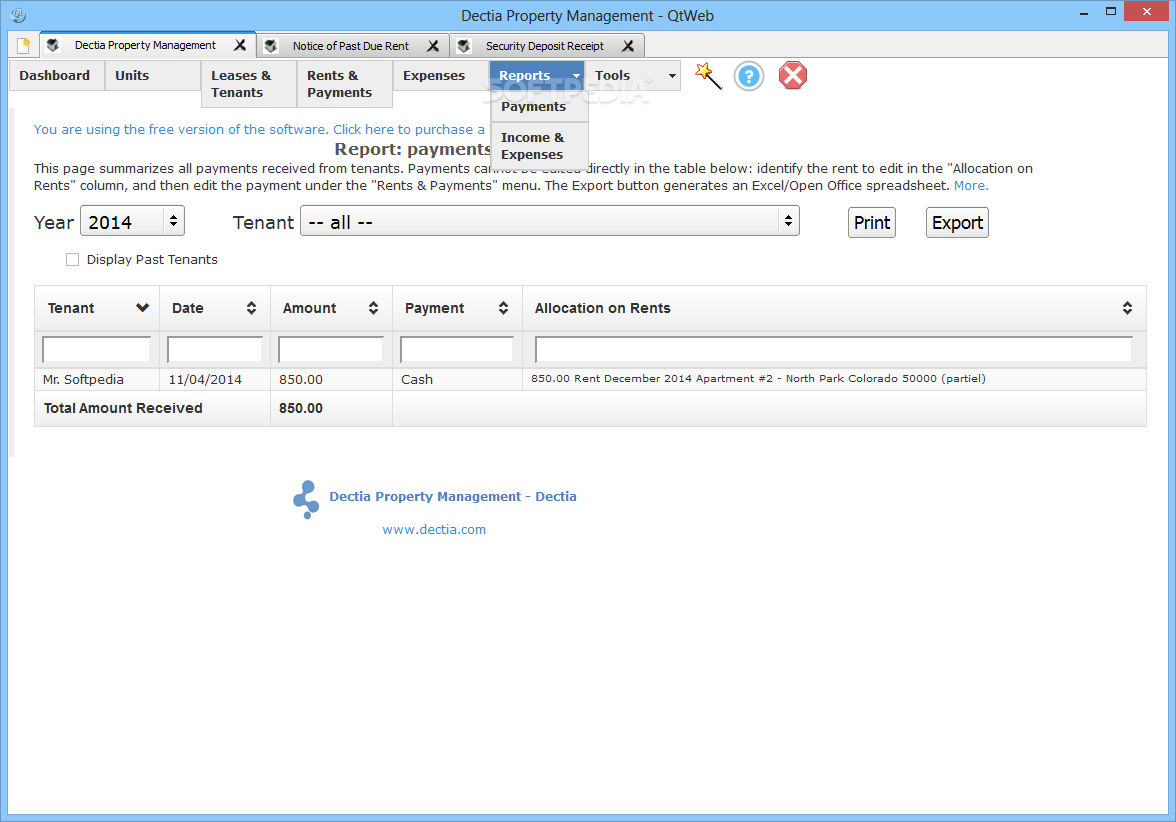Focus the Amount filter input field
The width and height of the screenshot is (1176, 822).
(x=331, y=350)
